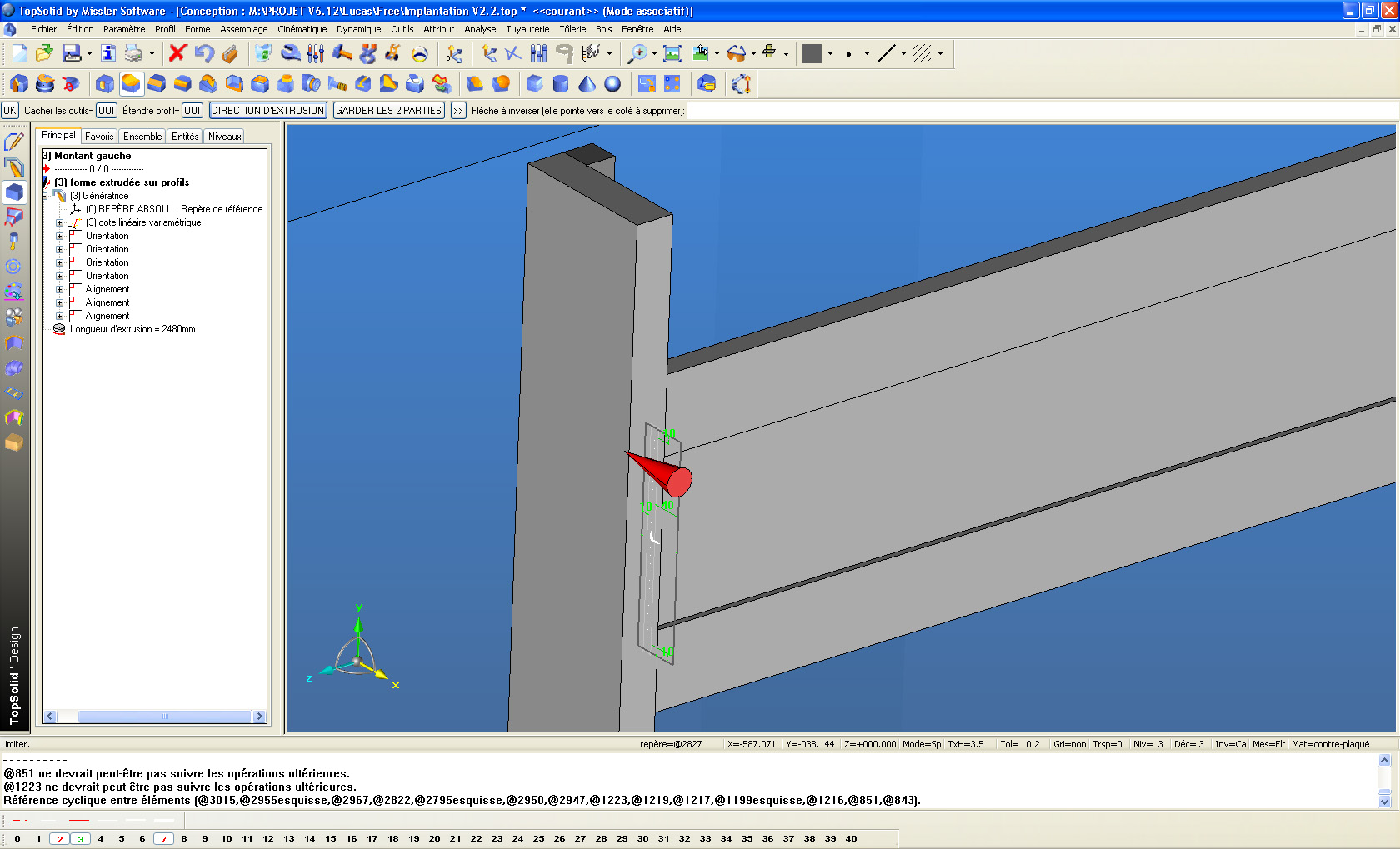Click the zoom-to-fit frame icon
Viewport: 1400px width, 849px height.
coord(672,53)
